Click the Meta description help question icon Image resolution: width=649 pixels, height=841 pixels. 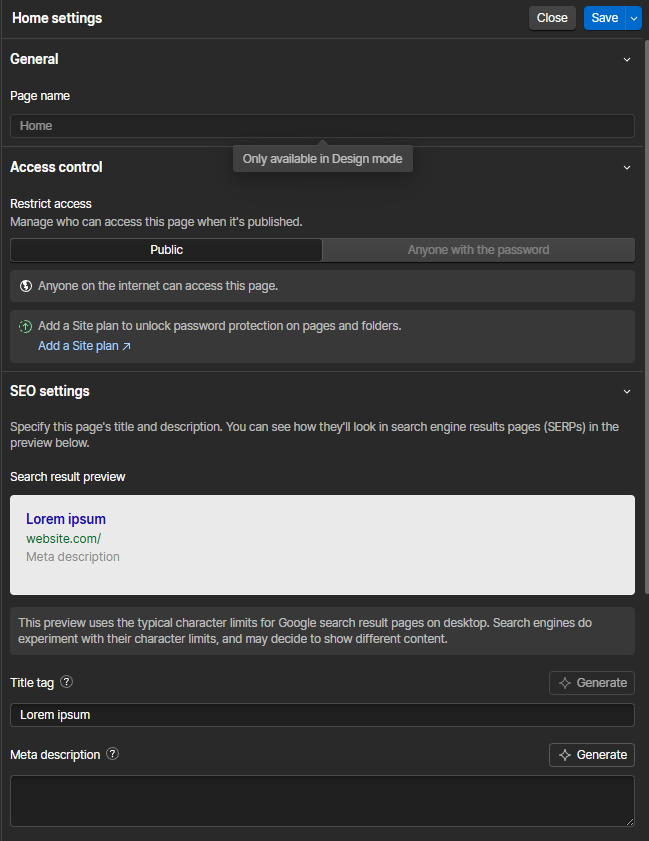(112, 754)
